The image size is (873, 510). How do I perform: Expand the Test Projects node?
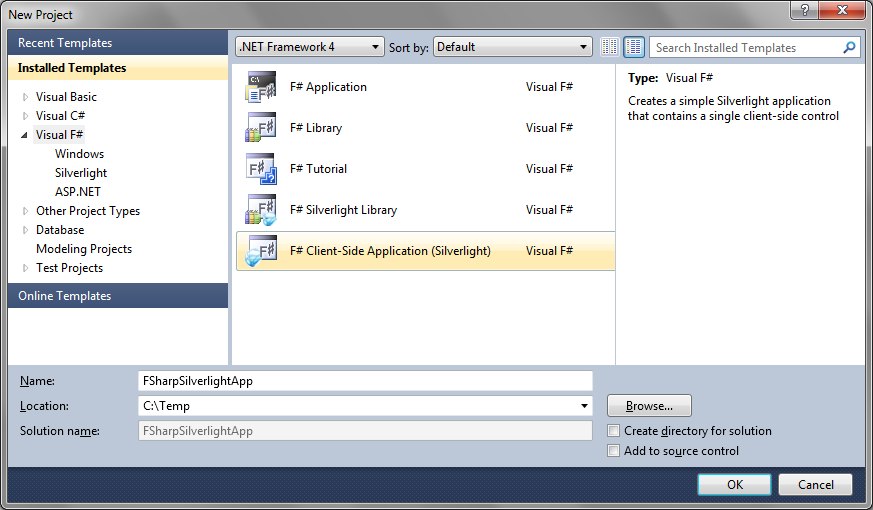click(25, 268)
